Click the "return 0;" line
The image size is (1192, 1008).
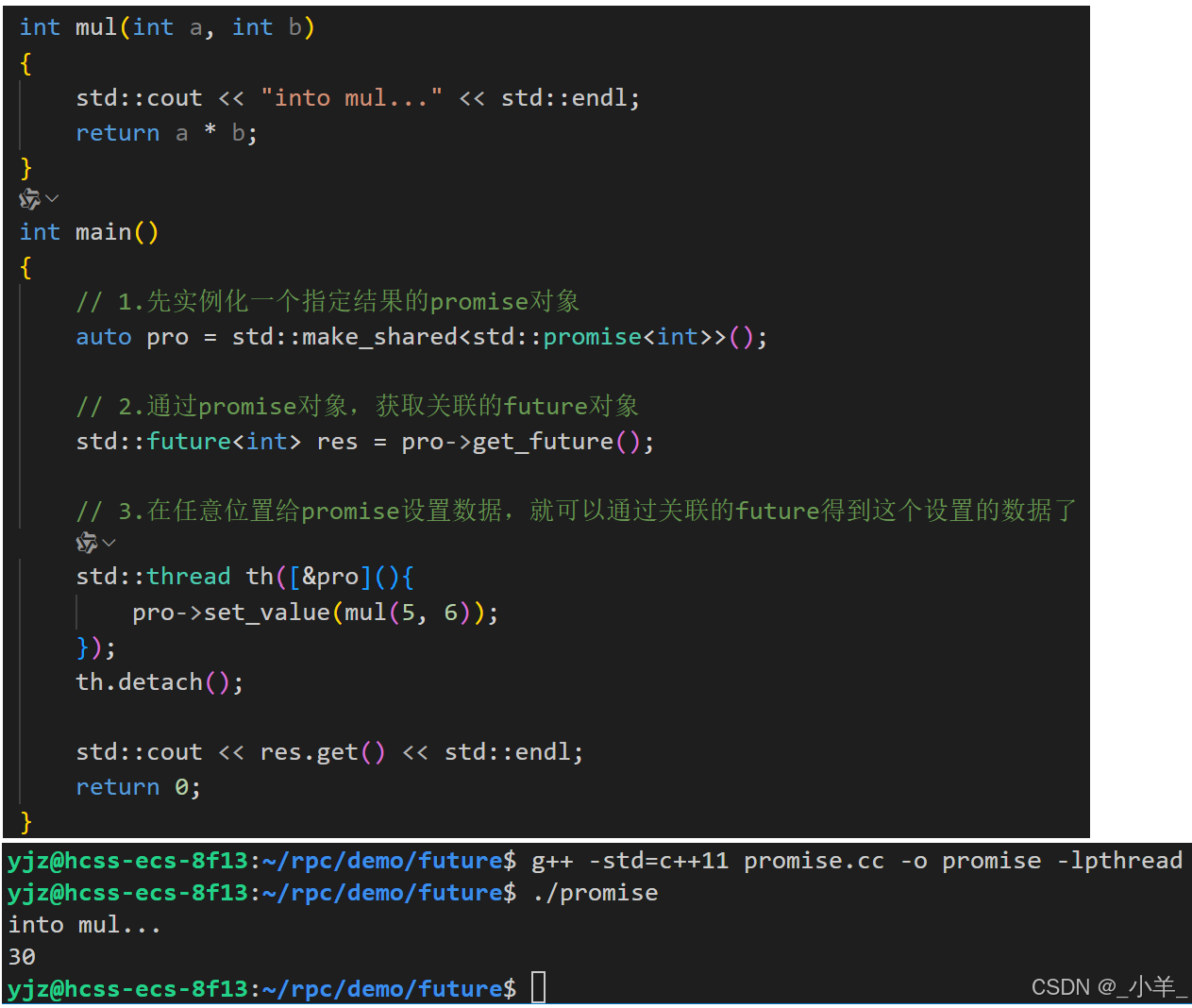138,787
